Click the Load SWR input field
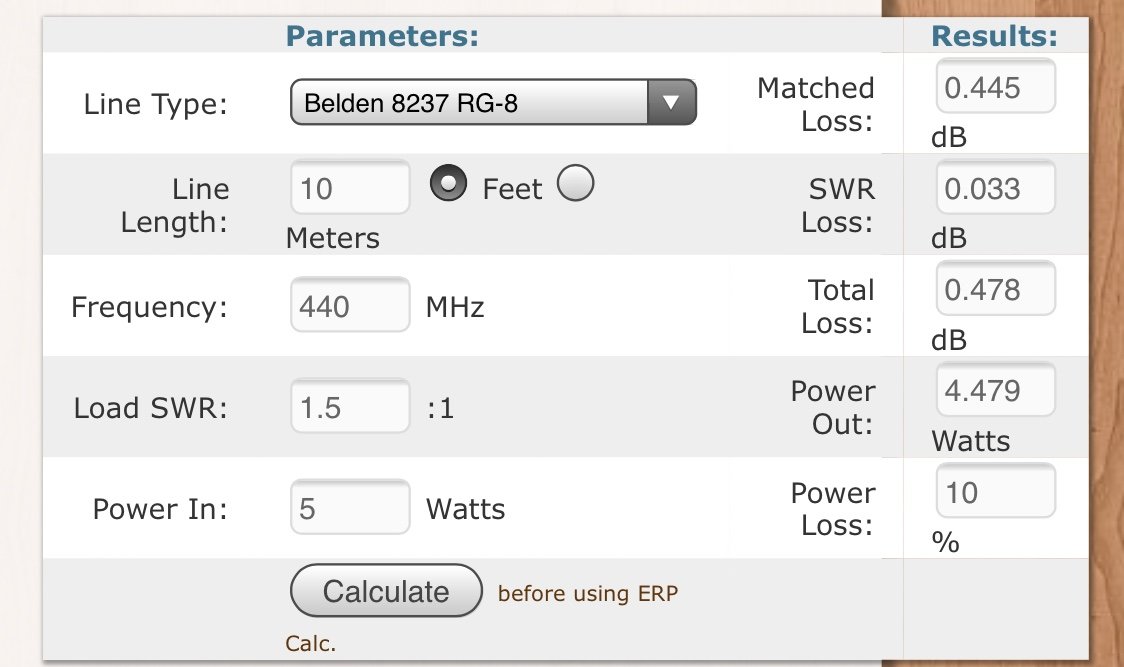This screenshot has width=1124, height=667. click(350, 407)
